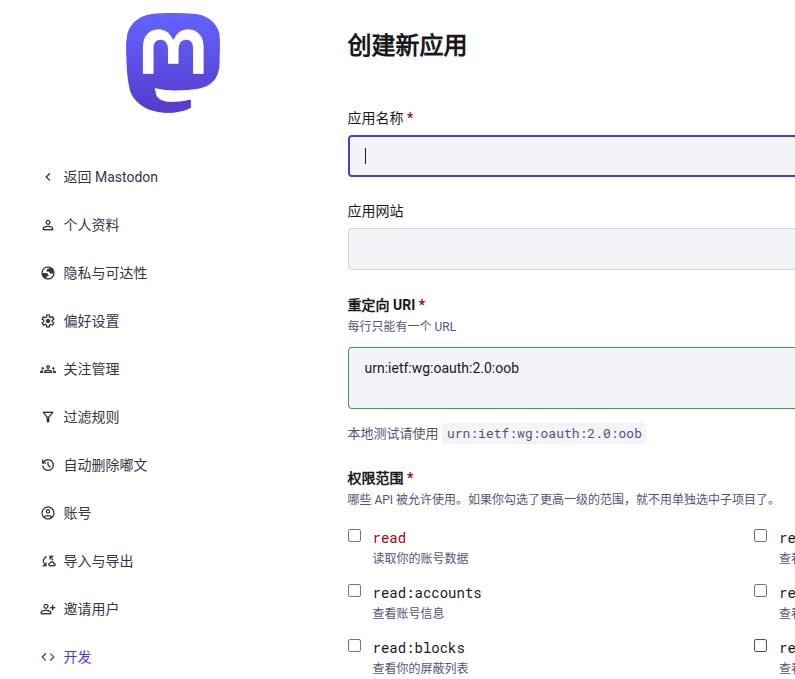Click into the 应用网站 input field

[x=571, y=249]
